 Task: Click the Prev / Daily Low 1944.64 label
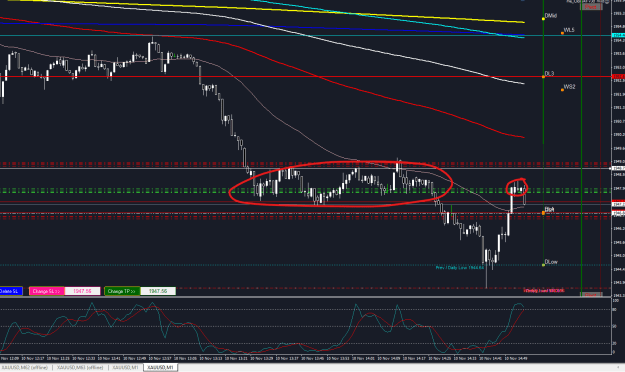click(x=460, y=268)
